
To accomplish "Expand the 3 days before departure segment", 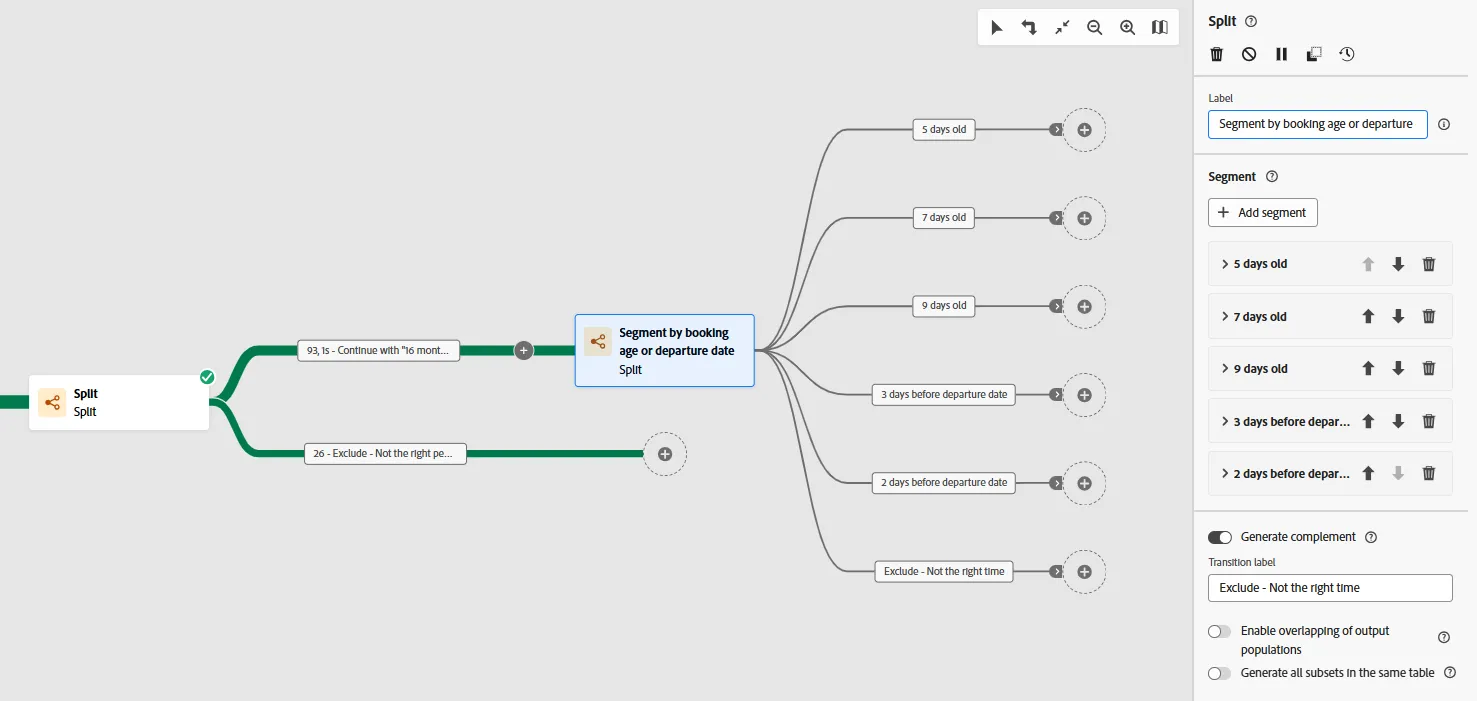I will point(1225,421).
